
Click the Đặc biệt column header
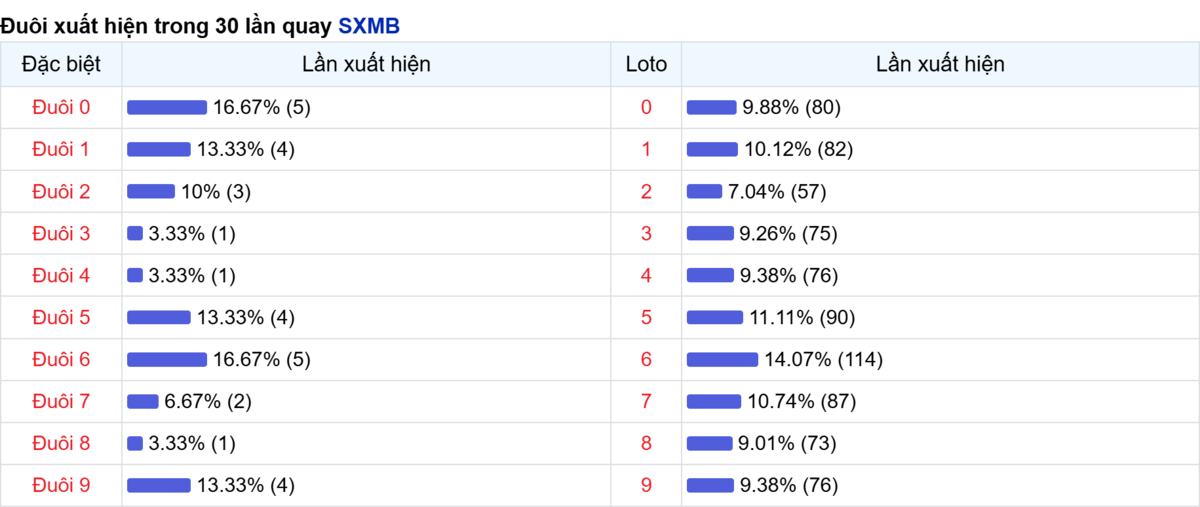click(x=61, y=65)
